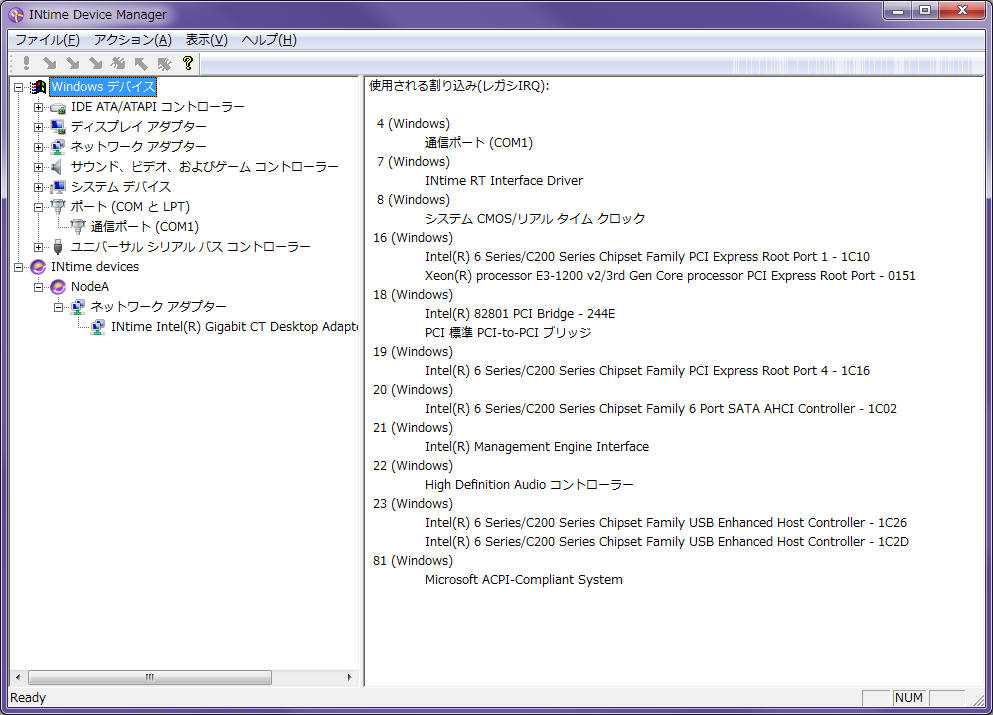Click the tree pane scrollbar thumb
Screen dimensions: 993x715
(150, 677)
